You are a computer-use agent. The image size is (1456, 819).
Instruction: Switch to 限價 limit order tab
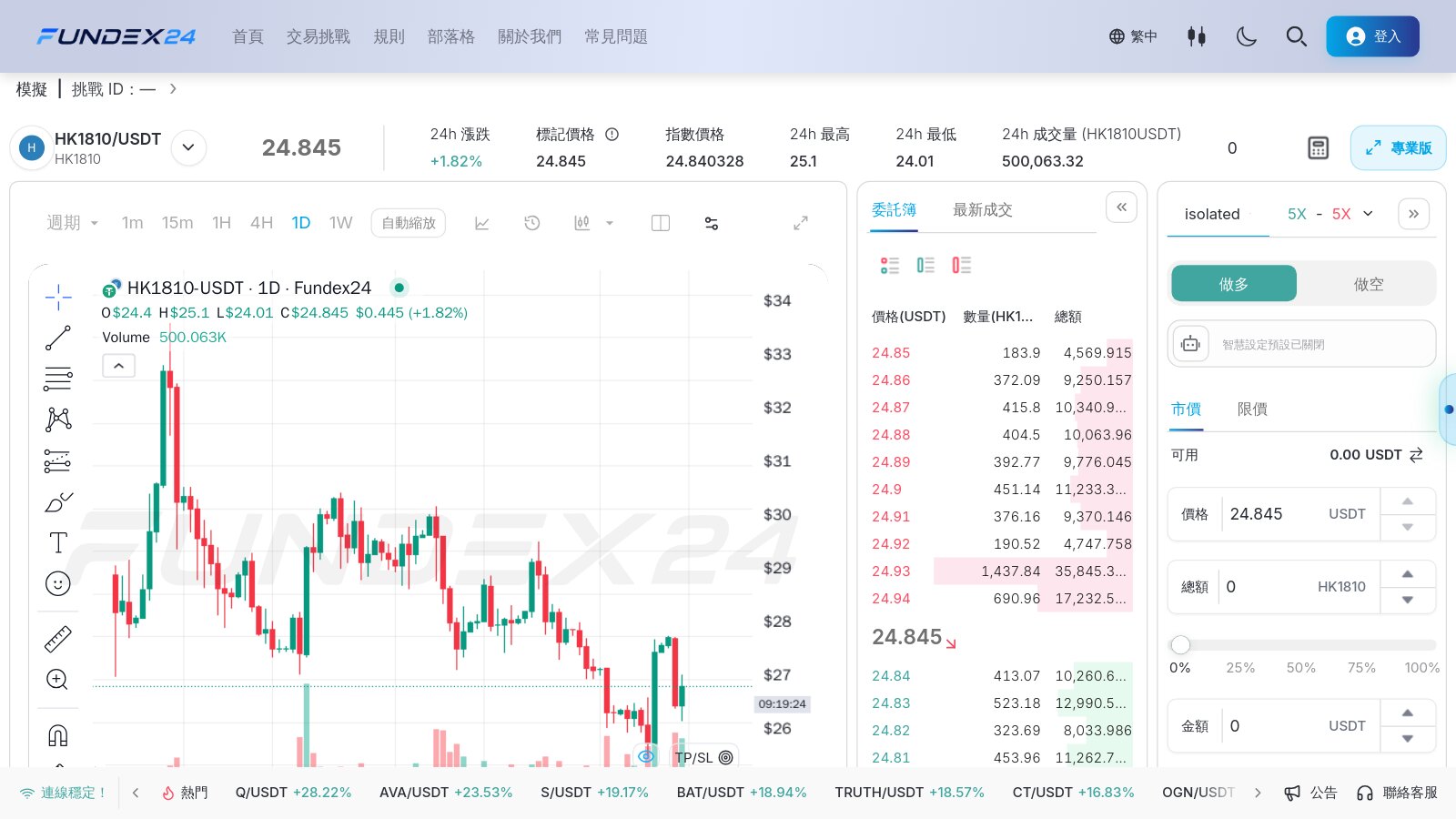pyautogui.click(x=1252, y=409)
